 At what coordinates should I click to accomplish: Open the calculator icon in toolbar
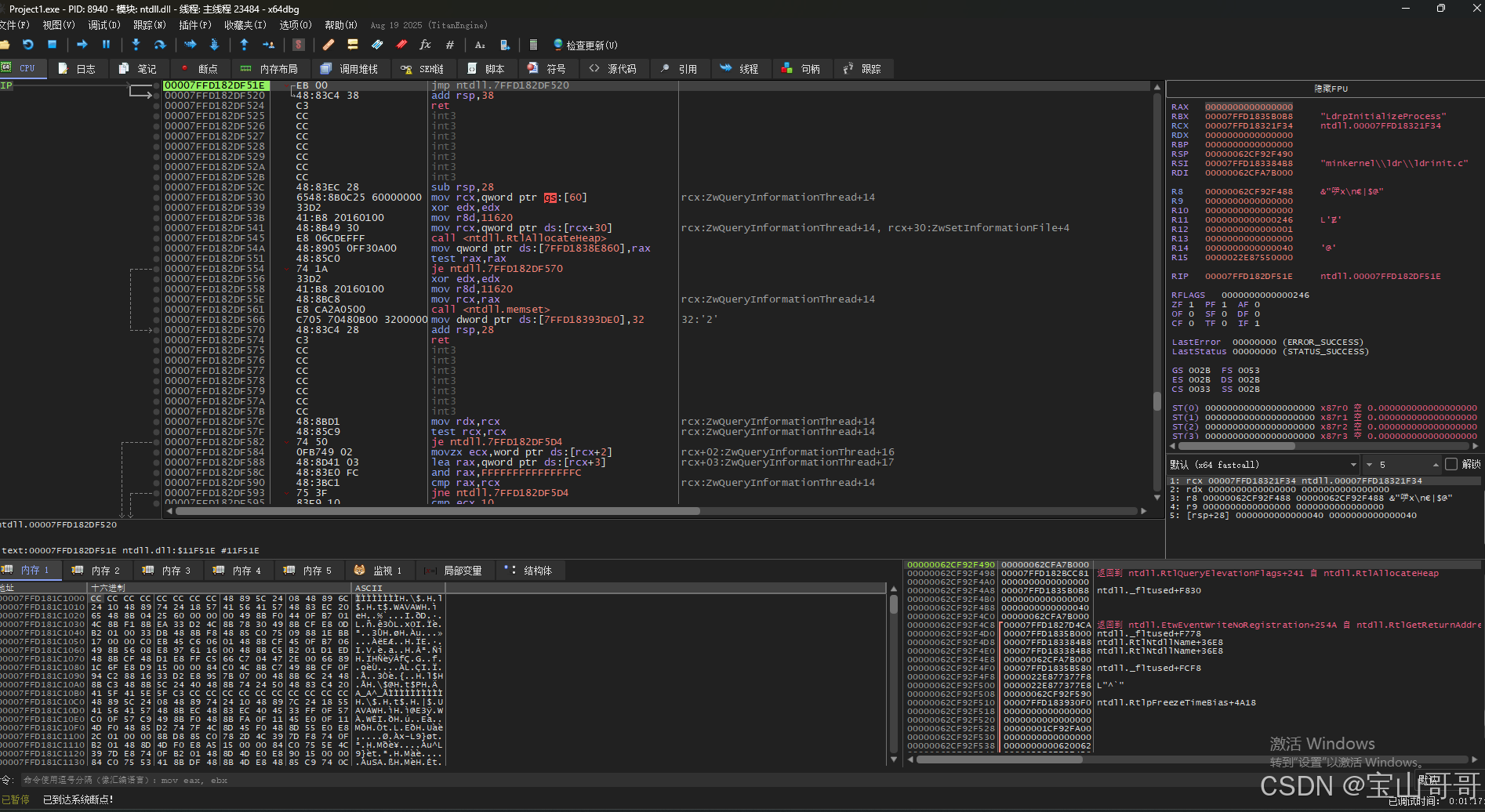tap(533, 45)
